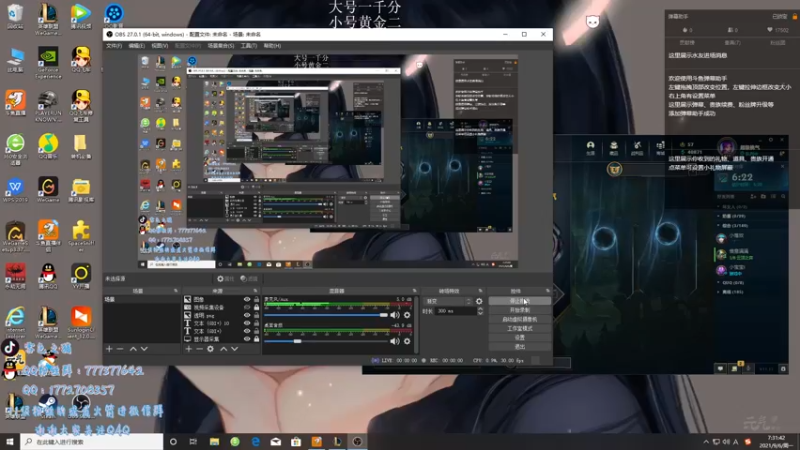The height and width of the screenshot is (450, 800).
Task: Click the transition duration 300 ms field
Action: (455, 311)
